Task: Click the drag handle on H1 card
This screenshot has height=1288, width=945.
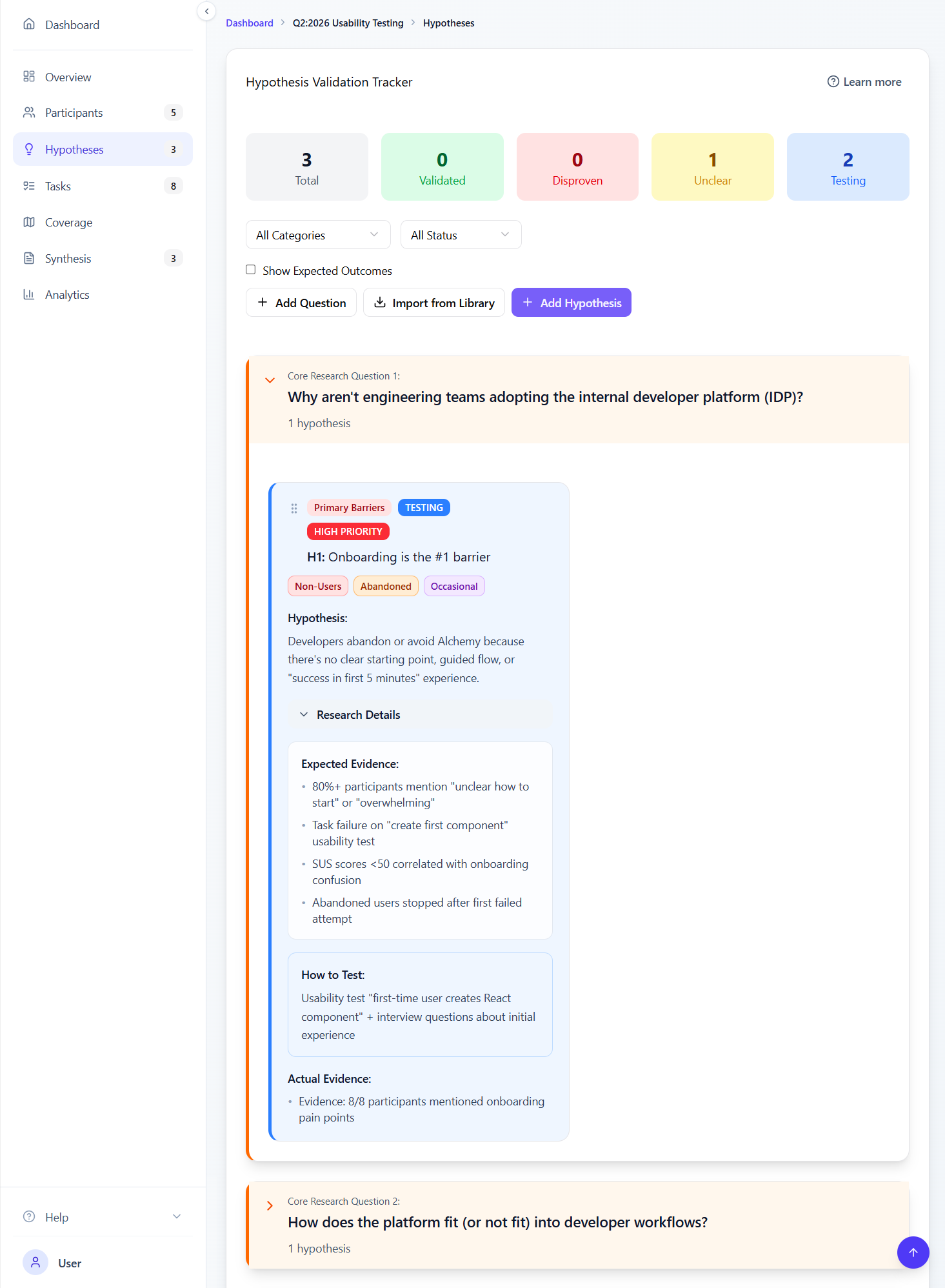Action: [294, 508]
